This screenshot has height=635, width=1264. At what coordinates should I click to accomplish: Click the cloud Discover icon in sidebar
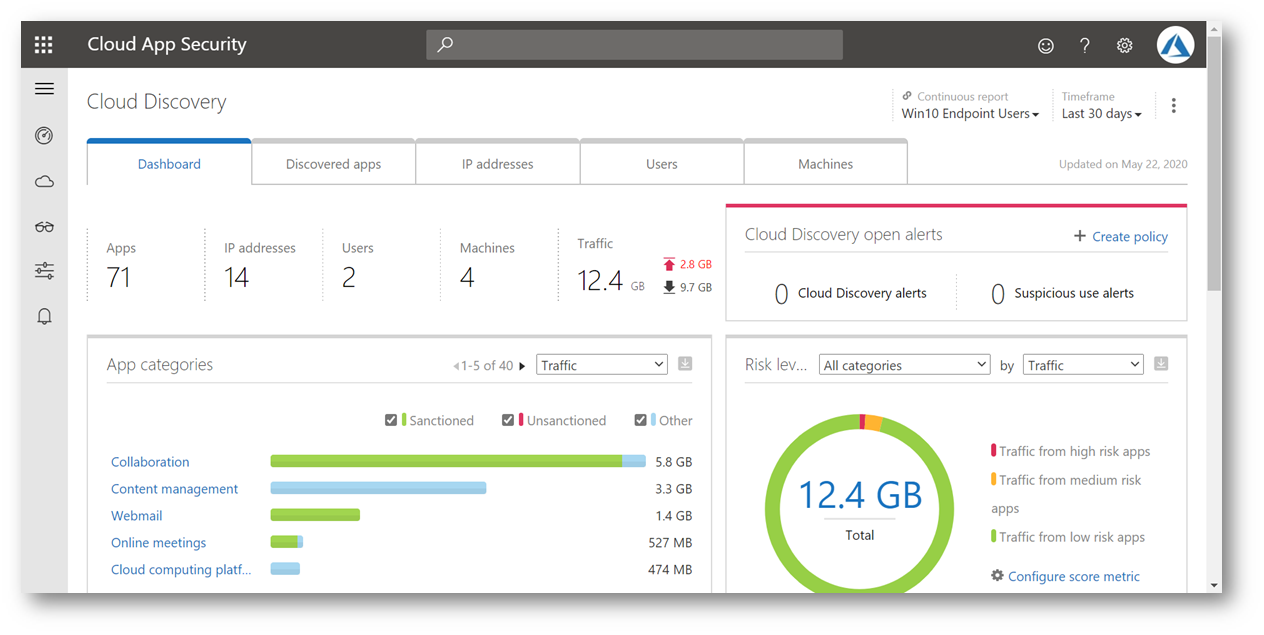point(44,182)
